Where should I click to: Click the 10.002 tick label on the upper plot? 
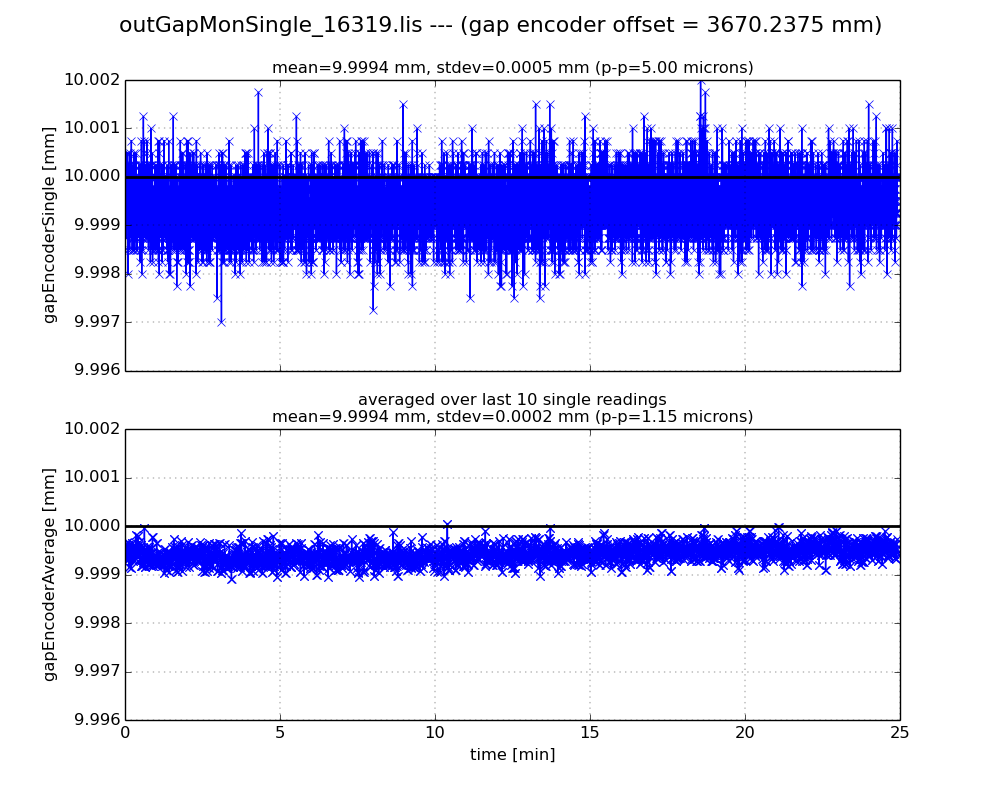pos(92,80)
